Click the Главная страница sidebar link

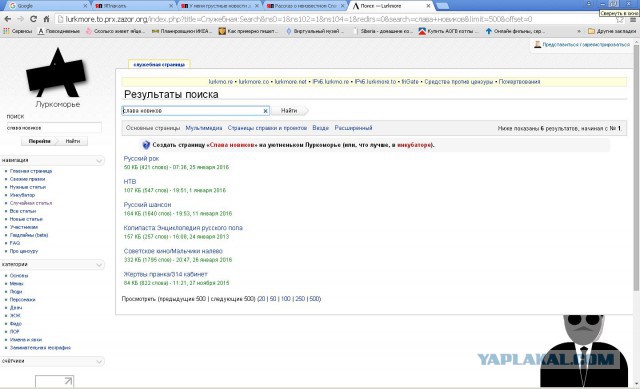[31, 171]
